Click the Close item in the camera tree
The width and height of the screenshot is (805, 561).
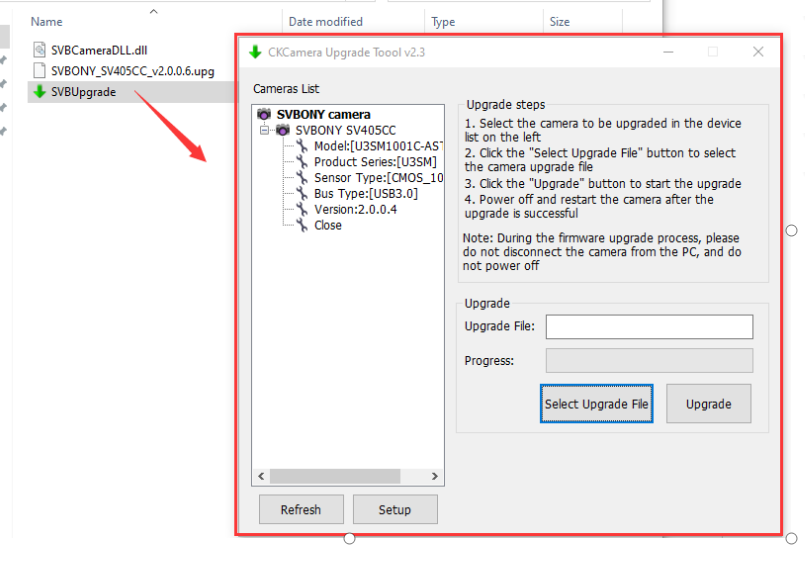coord(328,226)
